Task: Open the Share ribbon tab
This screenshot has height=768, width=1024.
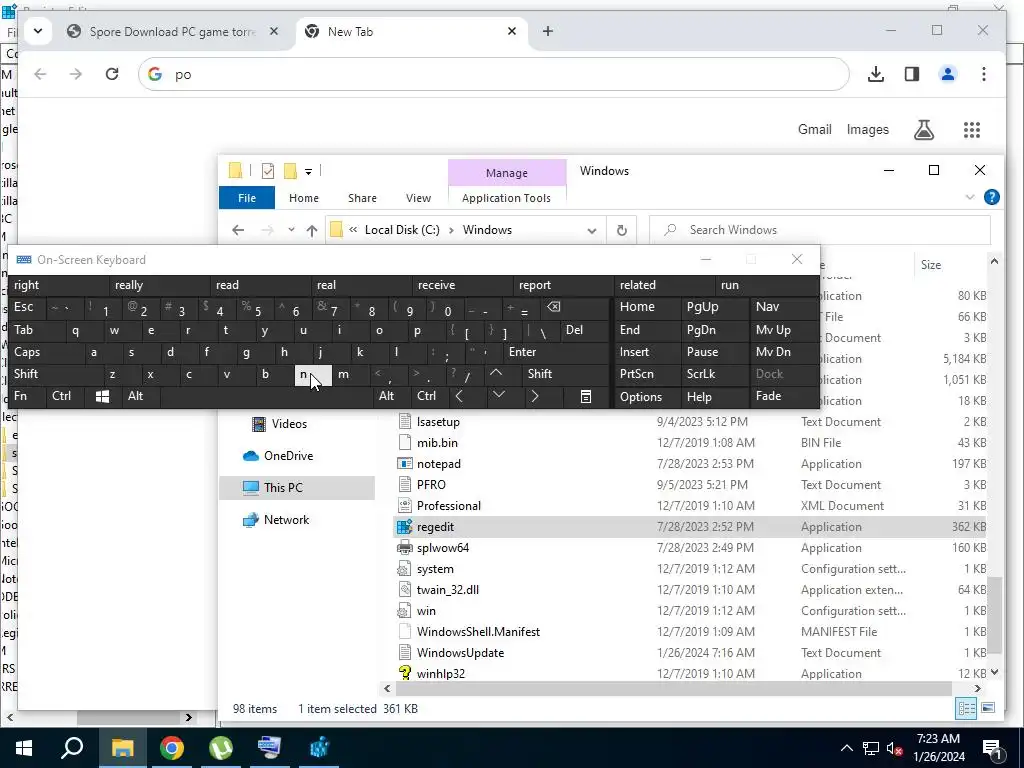Action: [362, 198]
